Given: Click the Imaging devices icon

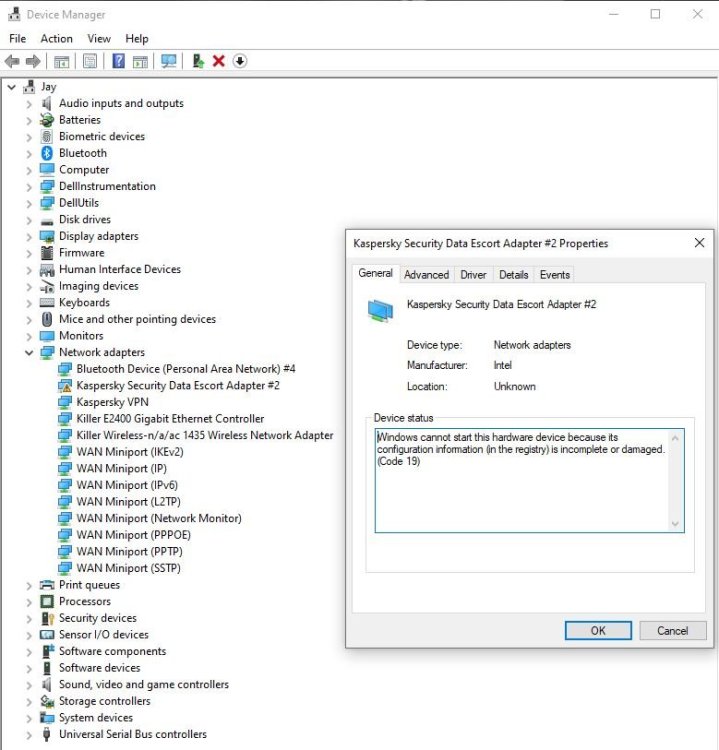Looking at the screenshot, I should pyautogui.click(x=47, y=286).
